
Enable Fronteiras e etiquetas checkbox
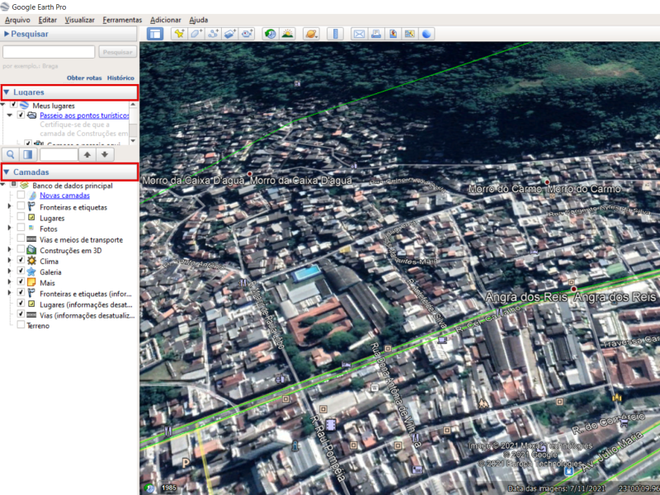[21, 206]
